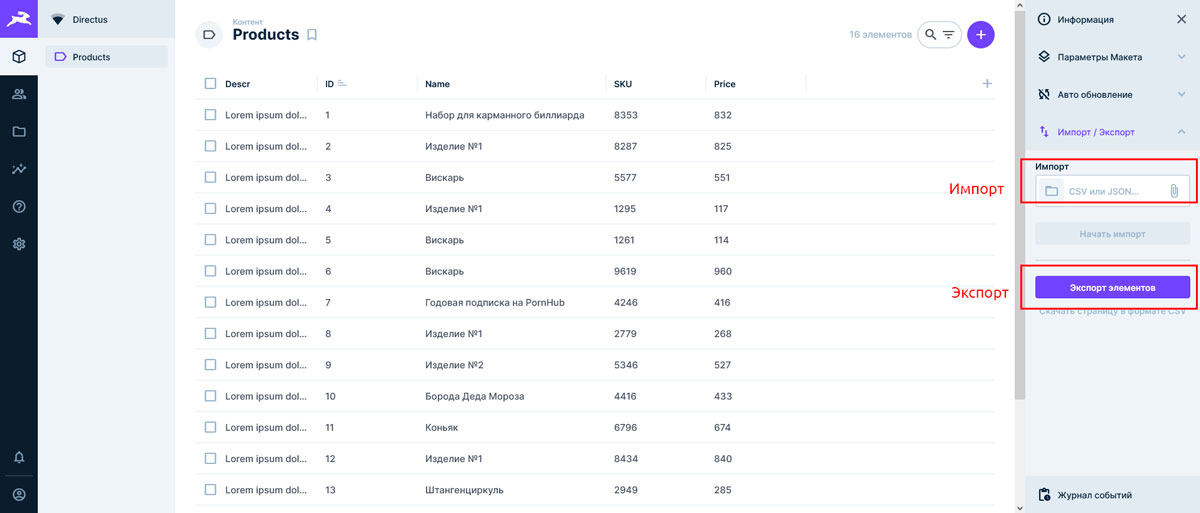1200x513 pixels.
Task: Select checkbox for Коньяк row
Action: point(210,427)
